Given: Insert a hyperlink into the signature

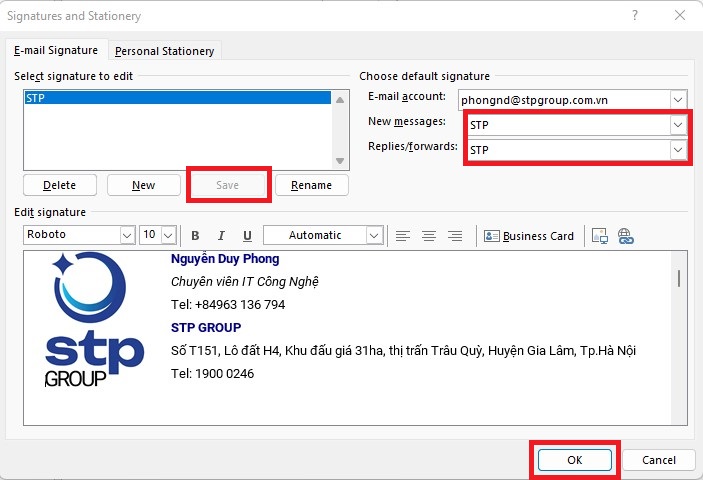Looking at the screenshot, I should pyautogui.click(x=626, y=236).
